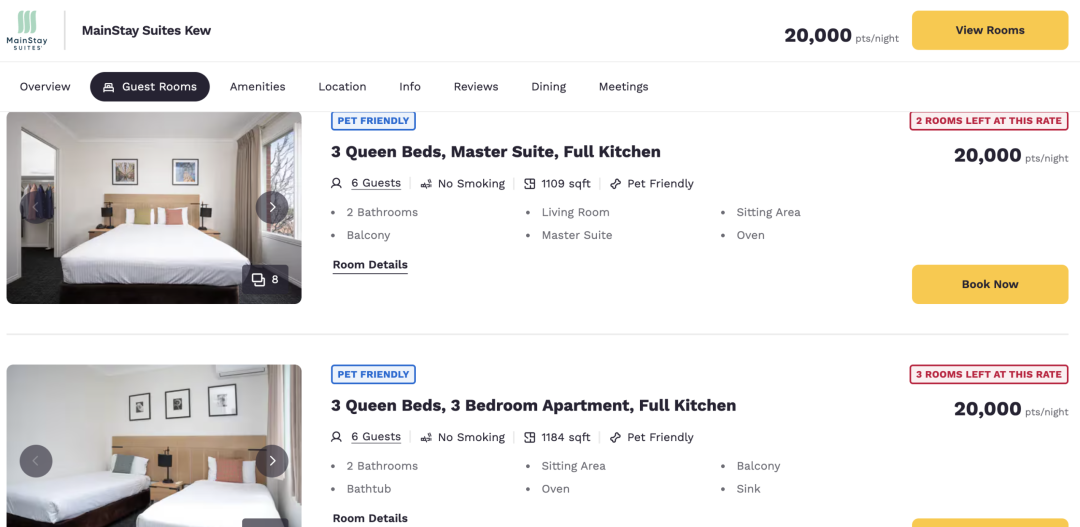Go to the Reviews tab
The image size is (1080, 527).
(476, 87)
